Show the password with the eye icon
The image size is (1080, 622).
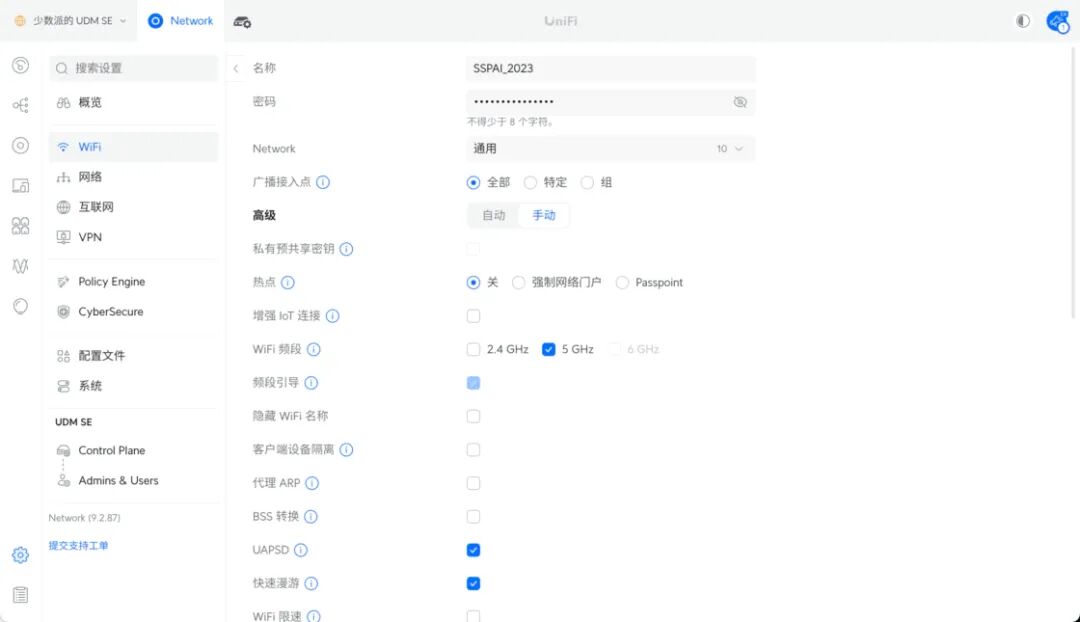point(740,102)
